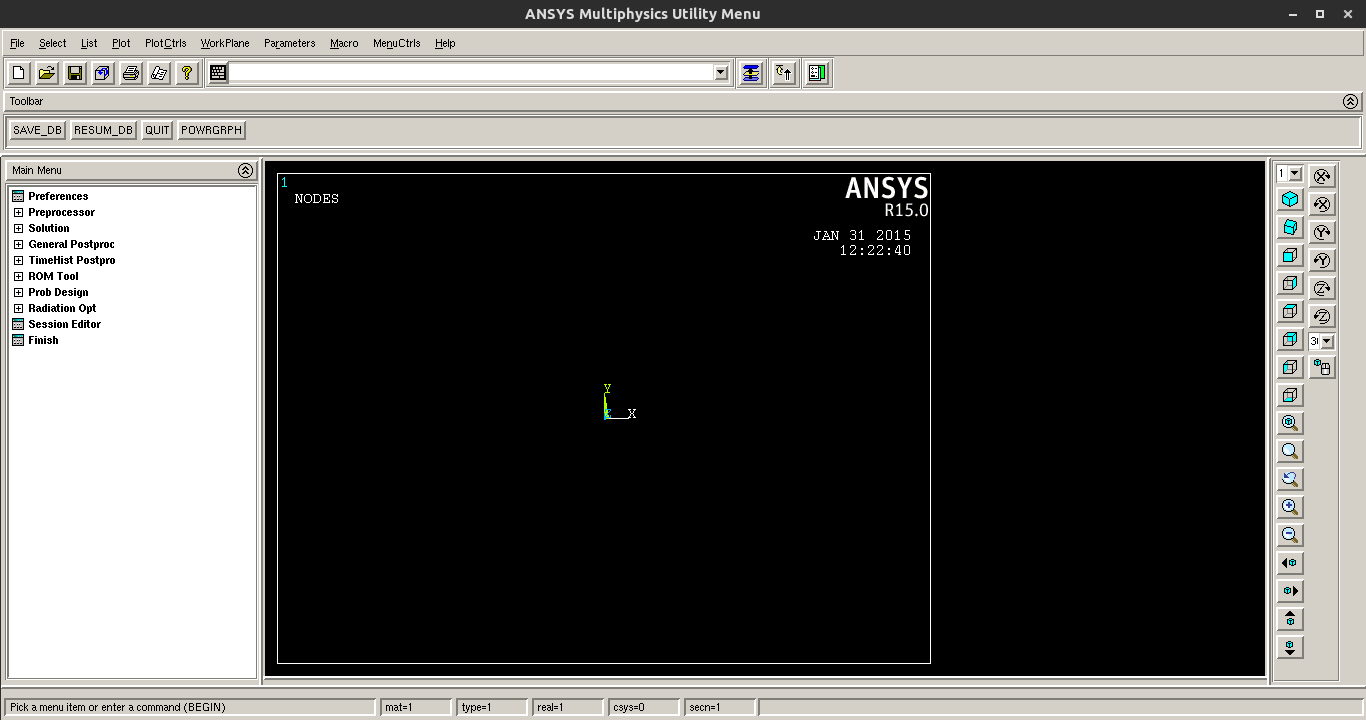The image size is (1366, 720).
Task: Click the Zoom In plus magnifier
Action: pyautogui.click(x=1290, y=507)
